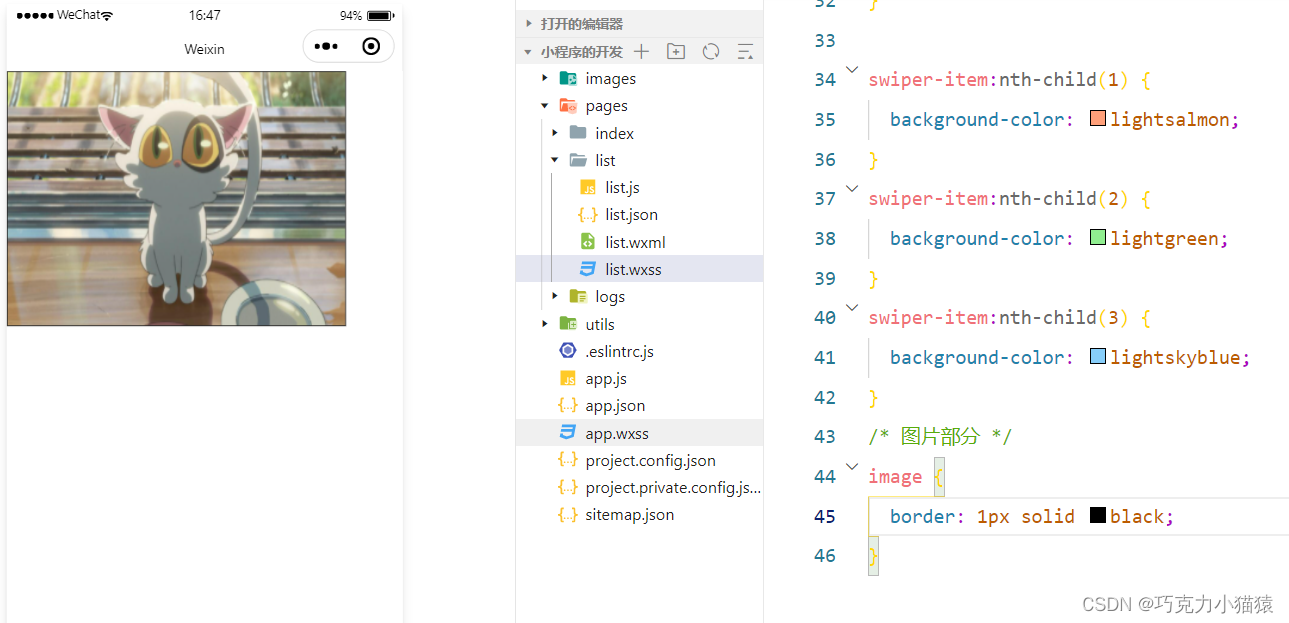Click the app.json braces icon
The height and width of the screenshot is (623, 1289).
tap(568, 405)
